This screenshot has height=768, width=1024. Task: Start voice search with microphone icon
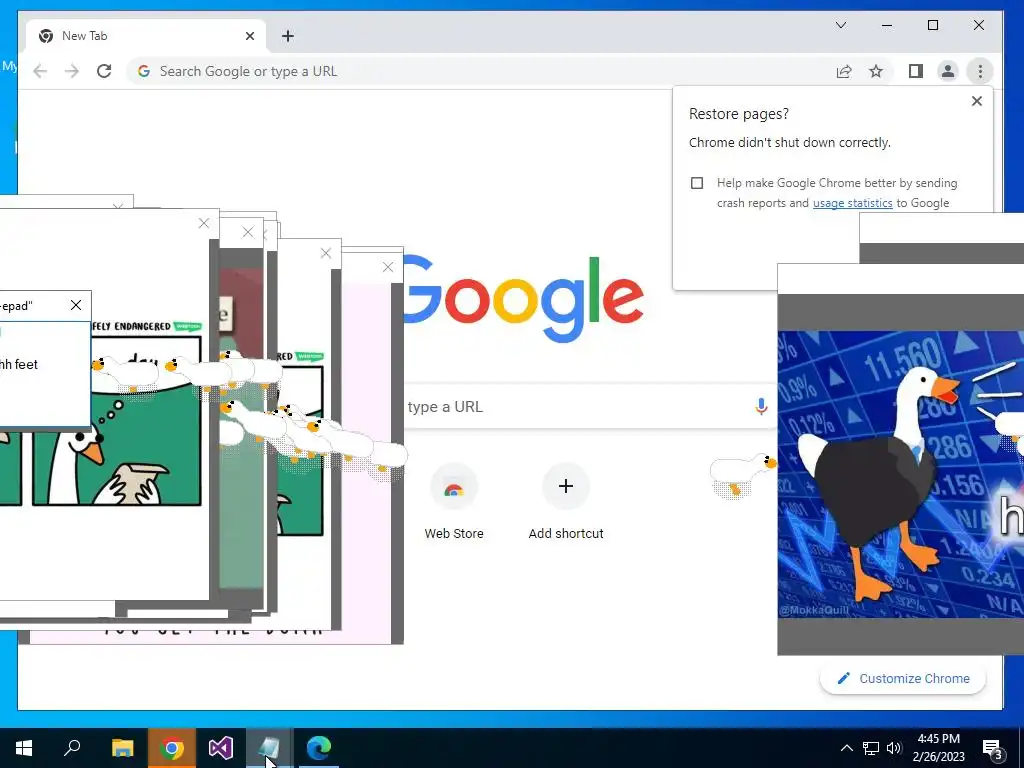(x=761, y=406)
